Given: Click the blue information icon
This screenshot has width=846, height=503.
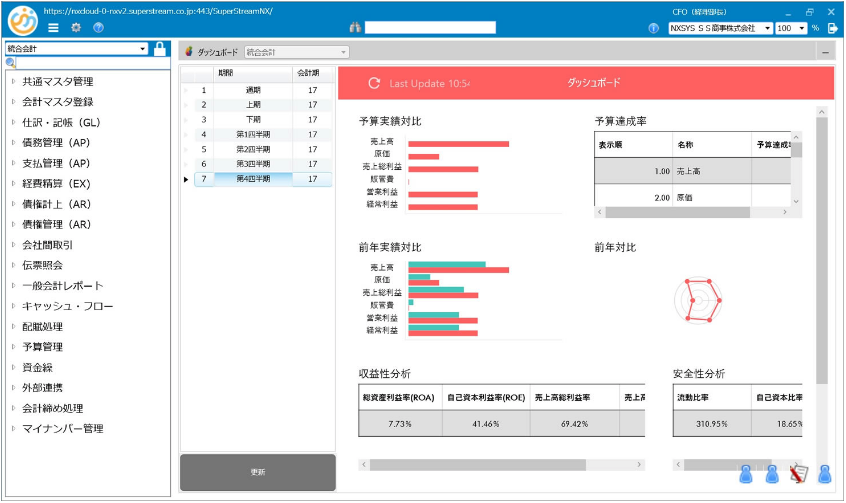Looking at the screenshot, I should [654, 28].
